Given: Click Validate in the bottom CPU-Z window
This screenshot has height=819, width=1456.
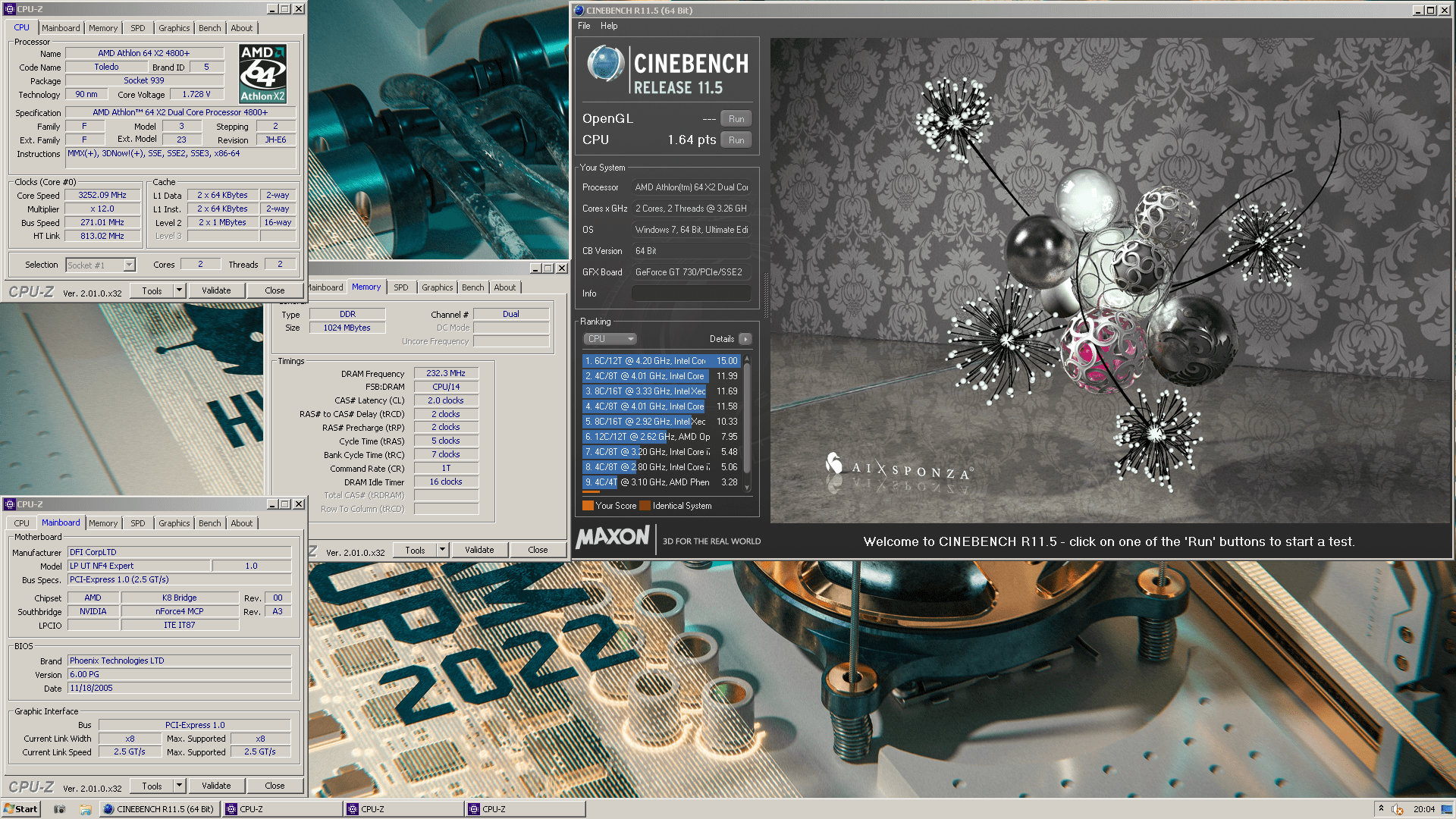Looking at the screenshot, I should pyautogui.click(x=216, y=786).
